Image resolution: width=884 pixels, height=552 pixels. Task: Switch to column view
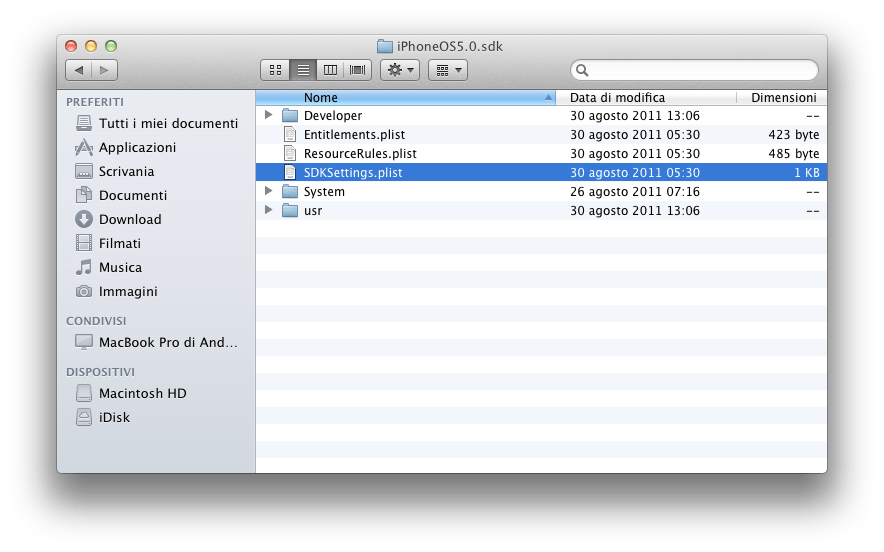pos(330,70)
